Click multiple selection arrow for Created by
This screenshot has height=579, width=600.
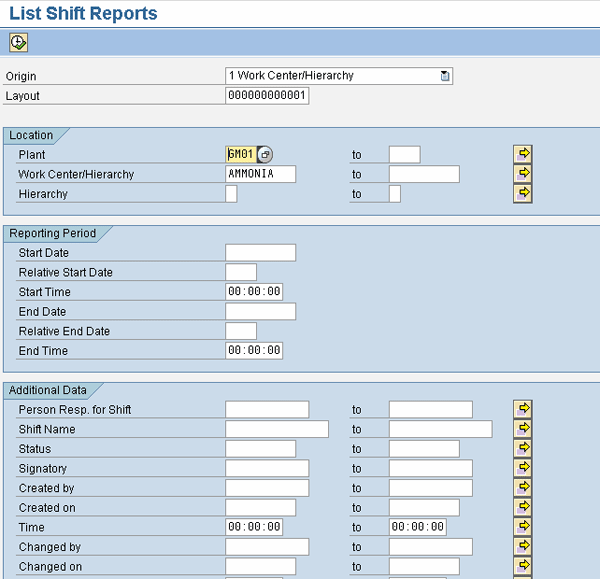(x=522, y=487)
